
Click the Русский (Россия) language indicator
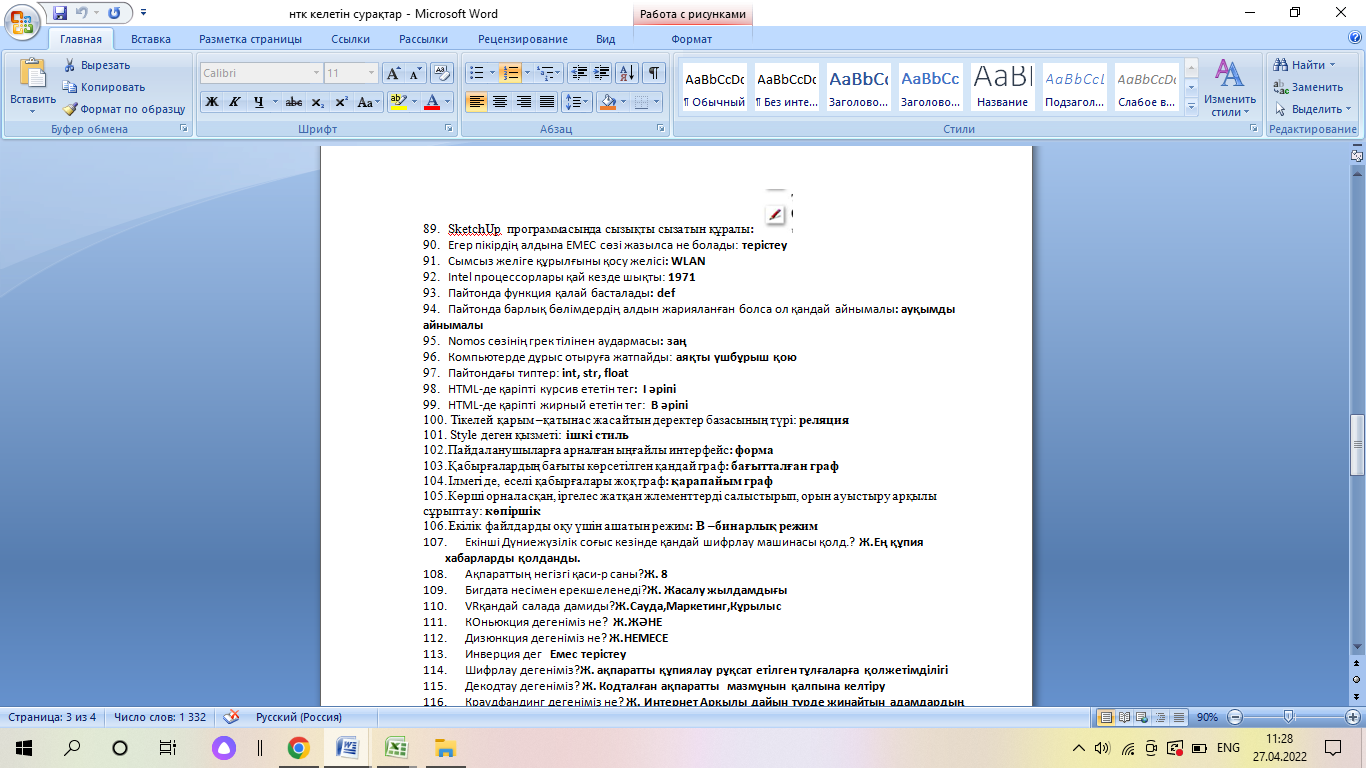click(299, 717)
